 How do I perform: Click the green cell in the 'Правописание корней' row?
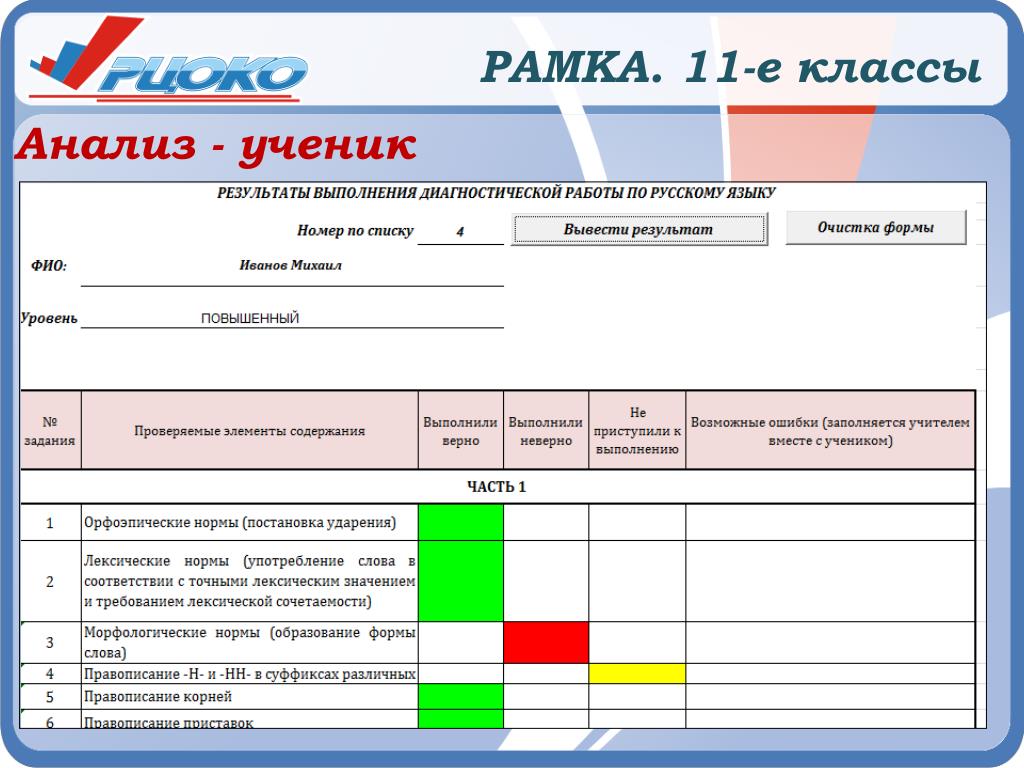point(460,697)
